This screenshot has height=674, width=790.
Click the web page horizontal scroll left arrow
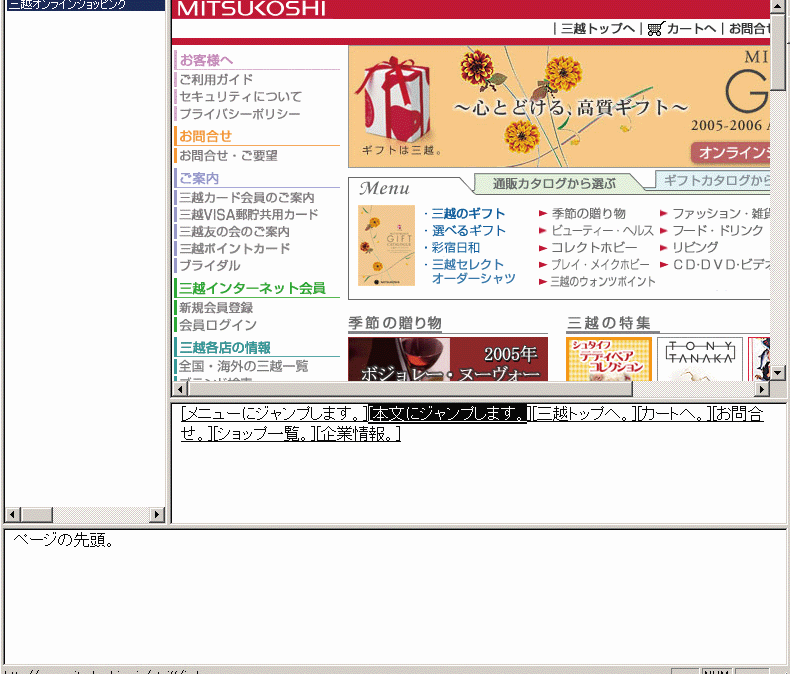coord(180,389)
